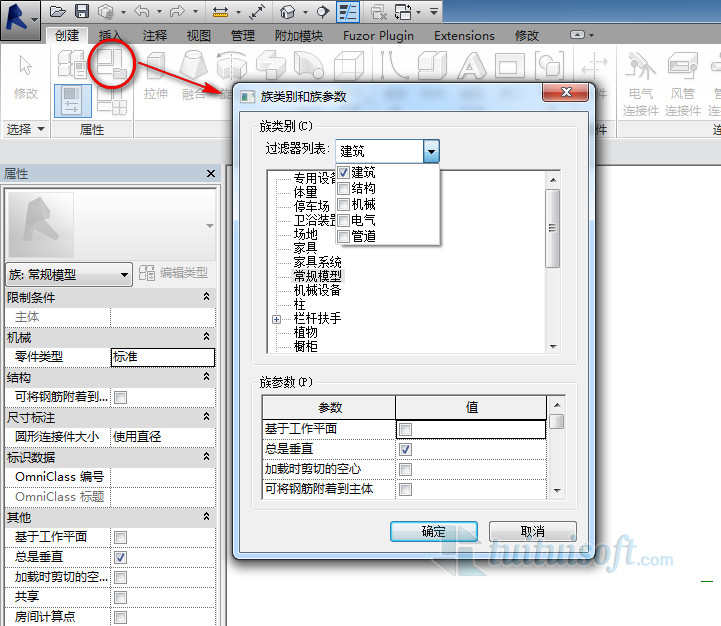Select 常规模型 in the category tree

317,276
